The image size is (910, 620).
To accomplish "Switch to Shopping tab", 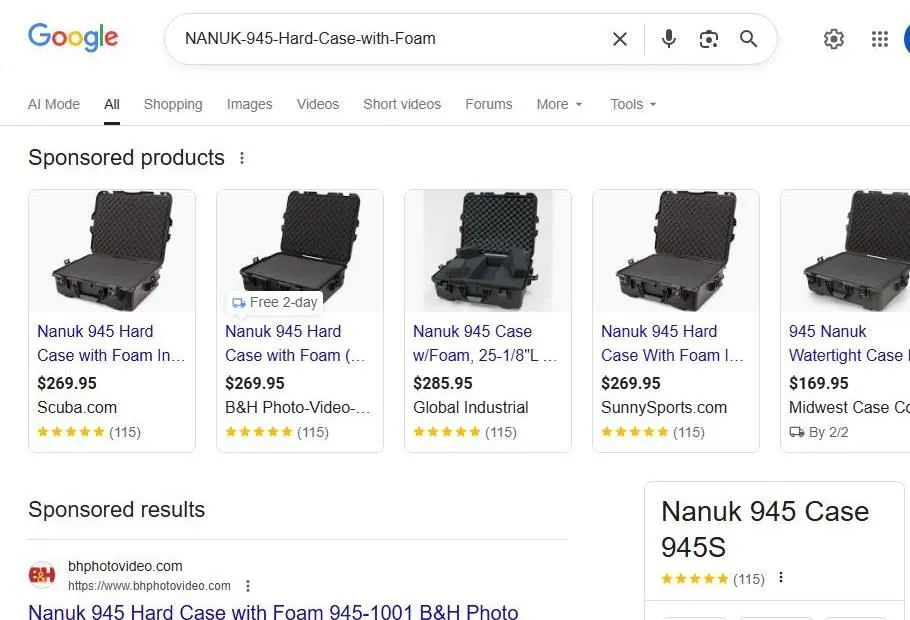I will click(x=173, y=104).
